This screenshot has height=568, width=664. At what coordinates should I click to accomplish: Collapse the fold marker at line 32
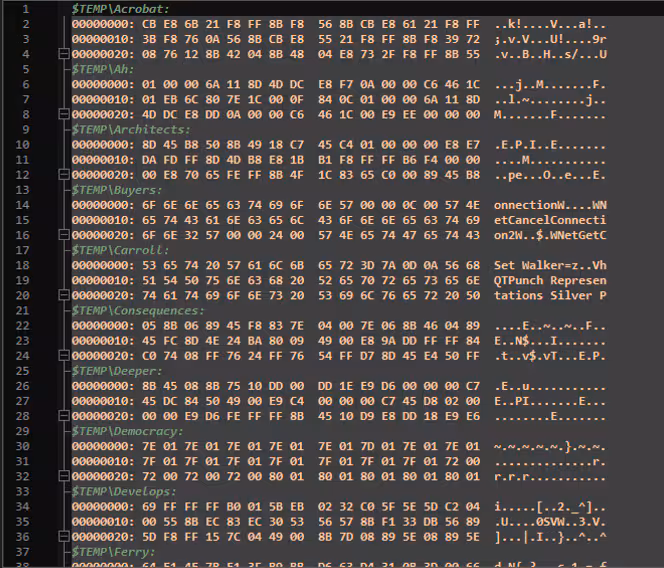(64, 476)
